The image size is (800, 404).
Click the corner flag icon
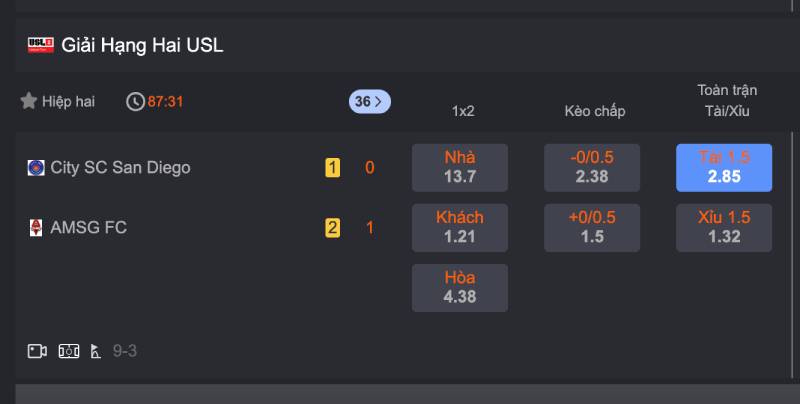coord(96,351)
